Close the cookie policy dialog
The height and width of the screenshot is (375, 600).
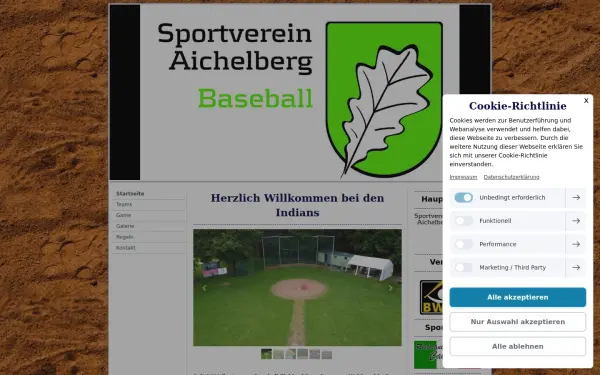(586, 101)
